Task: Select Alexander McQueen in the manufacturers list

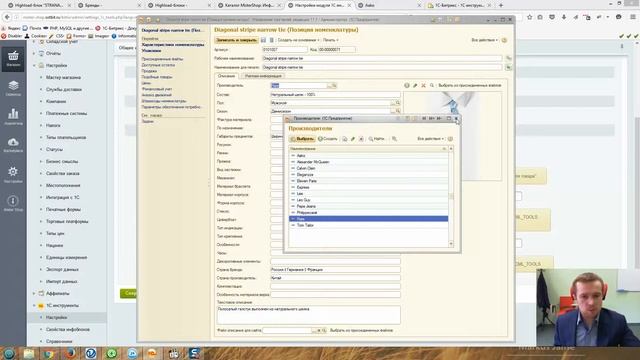Action: (x=368, y=162)
